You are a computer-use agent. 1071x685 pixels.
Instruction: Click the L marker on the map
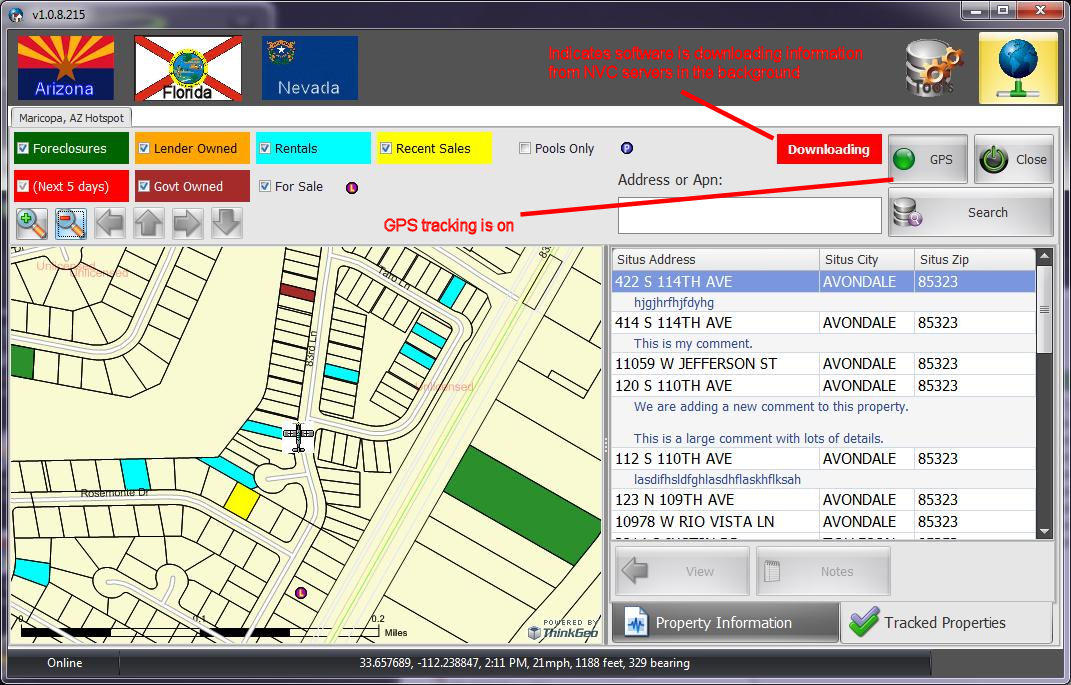point(301,593)
